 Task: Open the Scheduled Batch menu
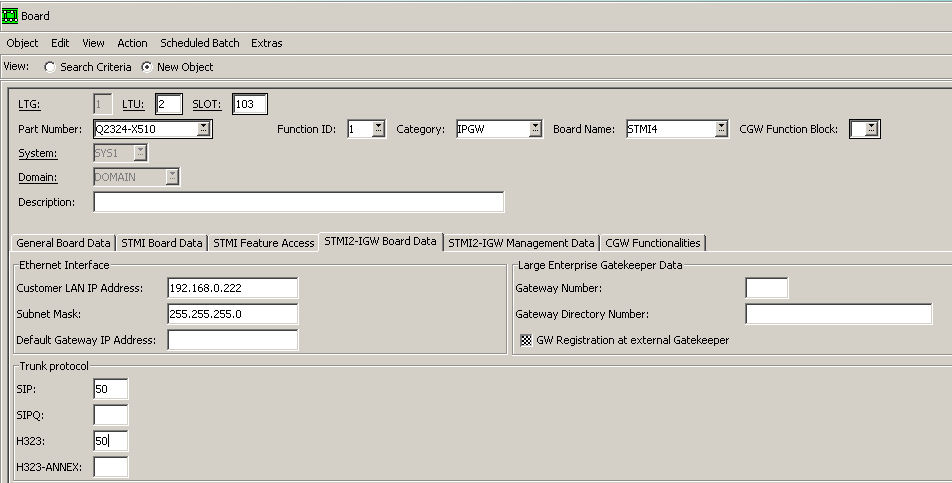click(200, 43)
